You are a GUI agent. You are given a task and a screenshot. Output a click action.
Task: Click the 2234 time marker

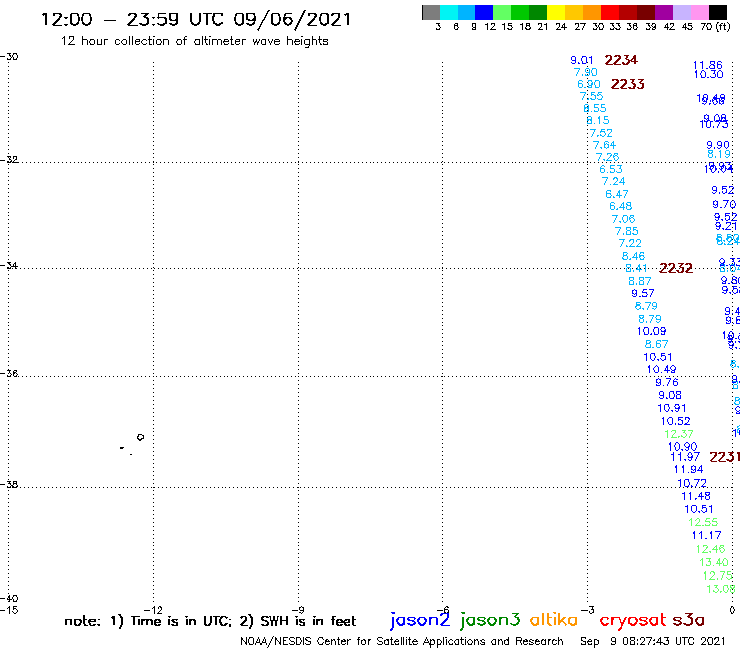[x=621, y=60]
